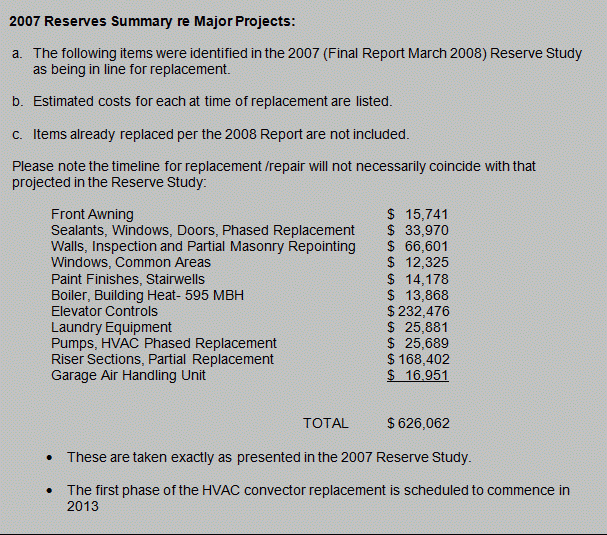This screenshot has height=535, width=607.
Task: Click the 'Laundry Equipment' entry
Action: (111, 327)
